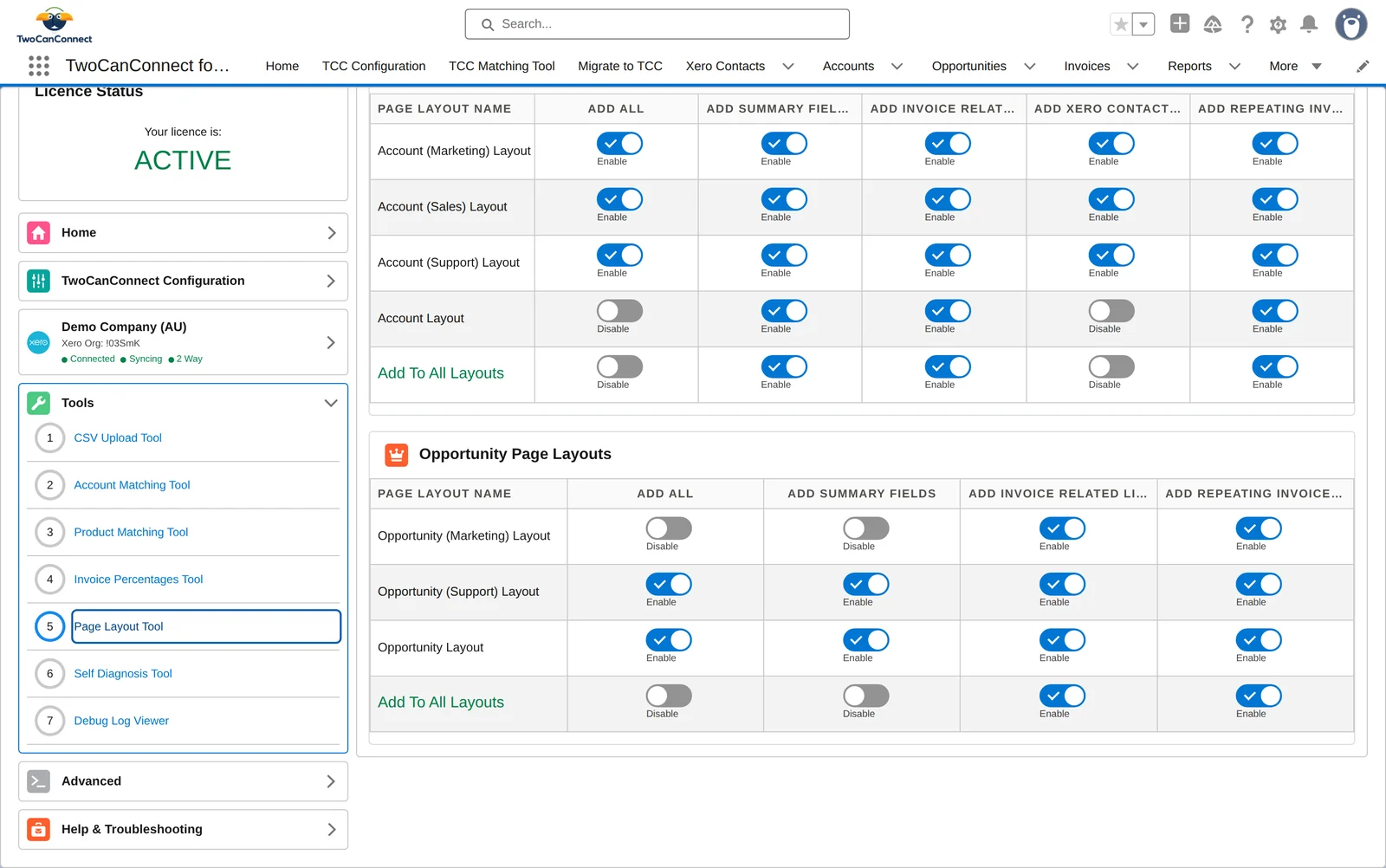Open the user profile avatar
The width and height of the screenshot is (1386, 868).
coord(1350,24)
